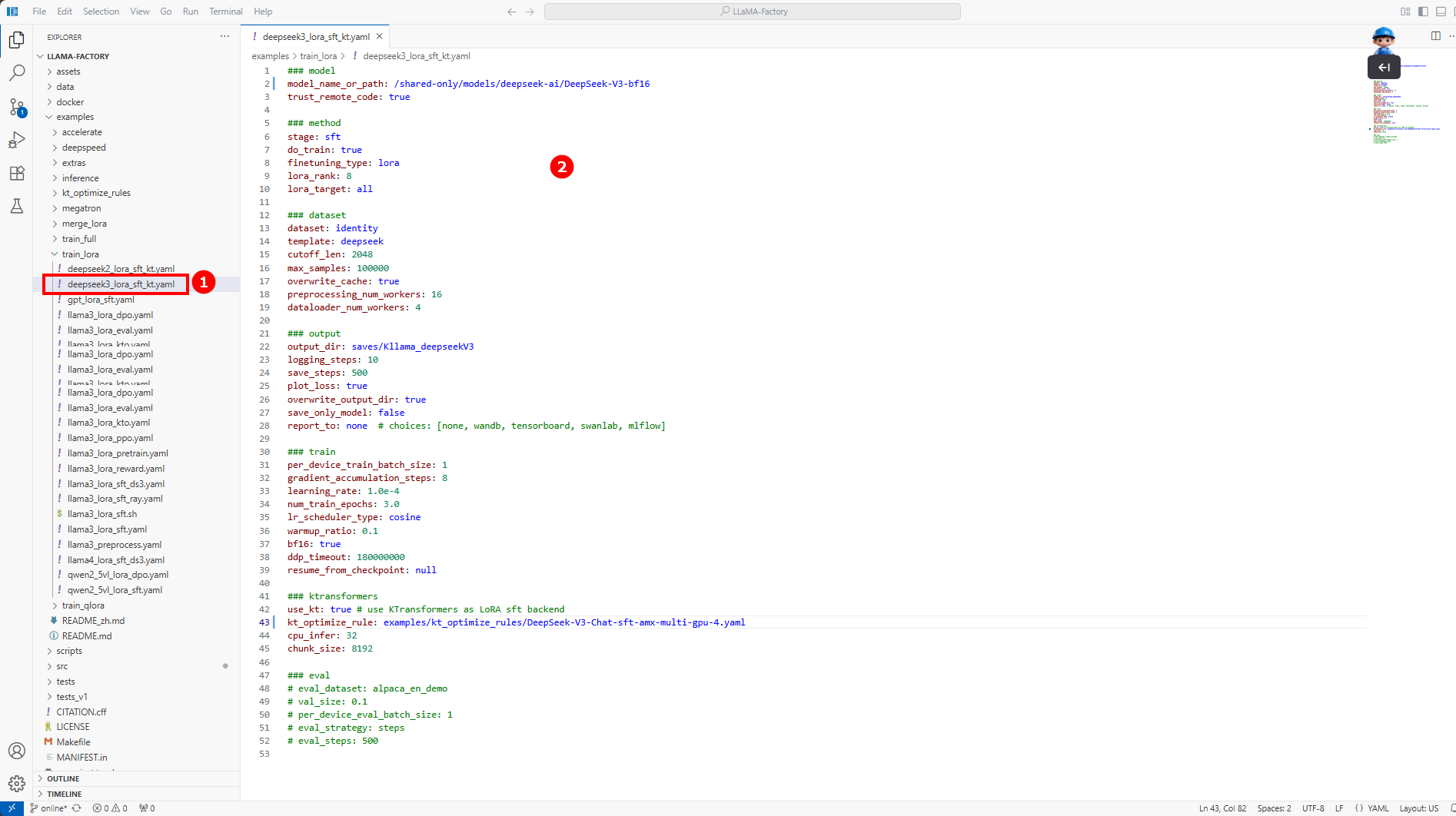1456x816 pixels.
Task: Close the deepseek3_lora_sft_kt.yaml tab
Action: (x=379, y=36)
